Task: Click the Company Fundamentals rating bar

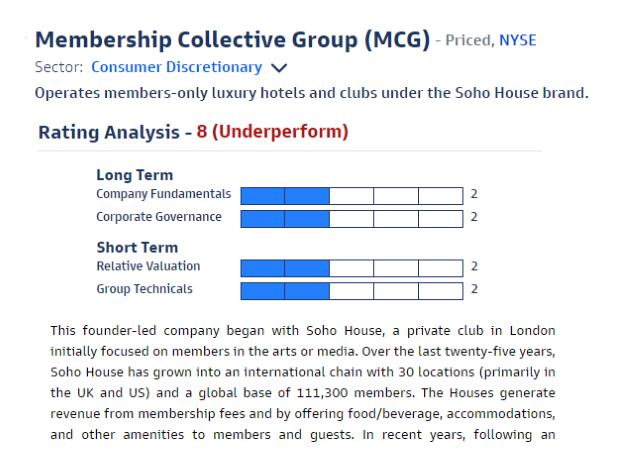Action: (x=352, y=196)
